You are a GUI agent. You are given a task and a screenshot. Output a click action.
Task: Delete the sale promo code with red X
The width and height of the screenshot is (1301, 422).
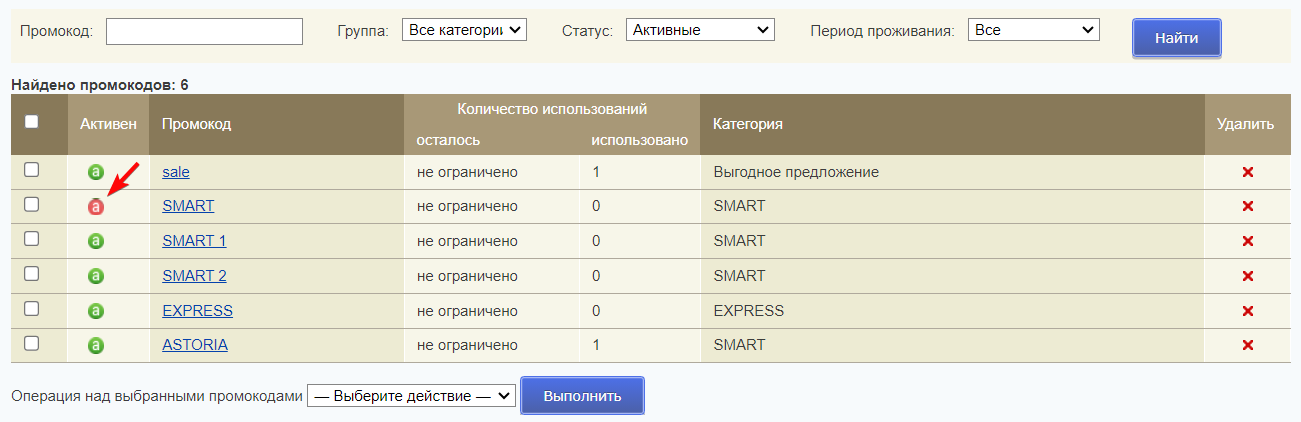tap(1247, 172)
